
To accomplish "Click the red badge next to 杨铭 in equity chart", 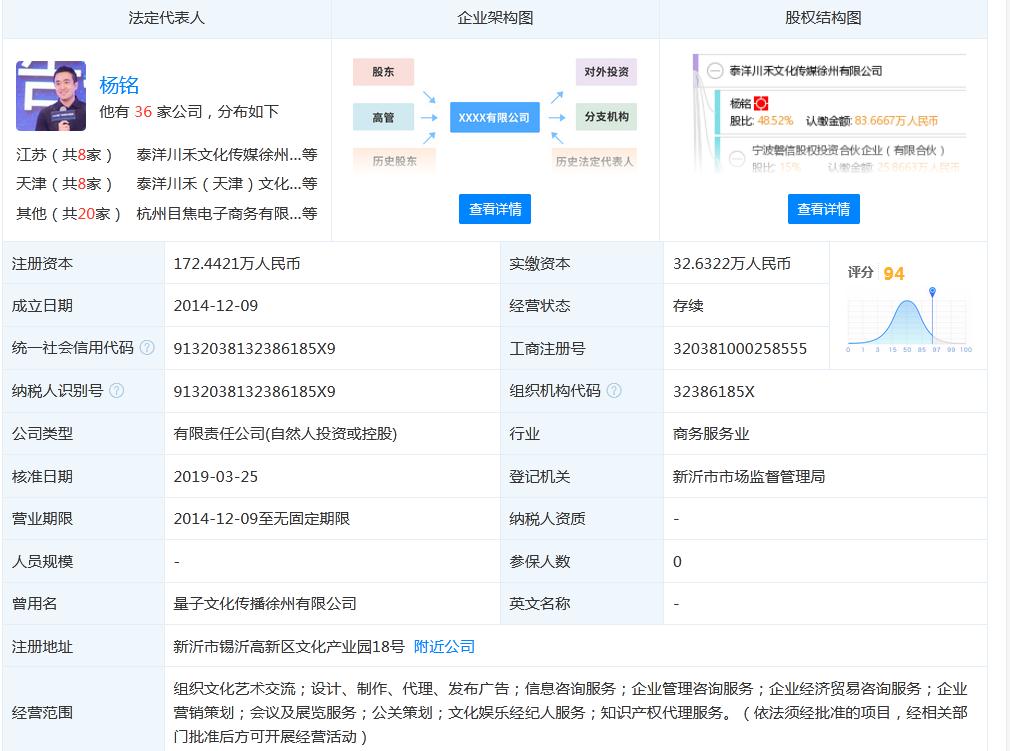I will [761, 103].
